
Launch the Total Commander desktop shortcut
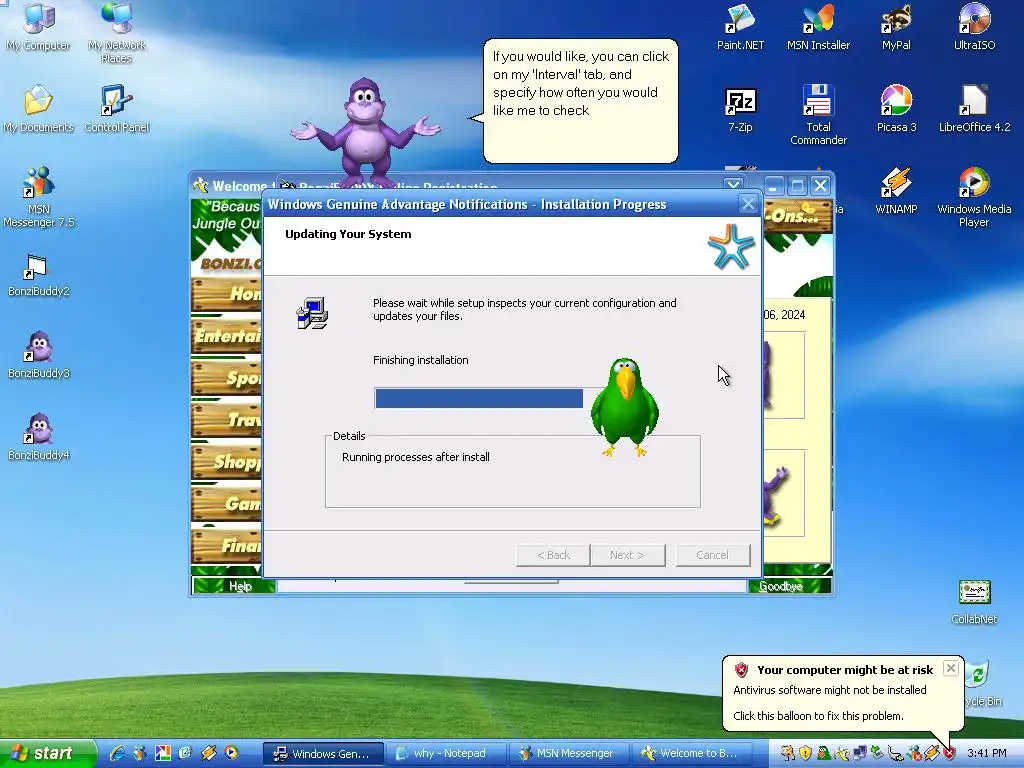coord(818,115)
